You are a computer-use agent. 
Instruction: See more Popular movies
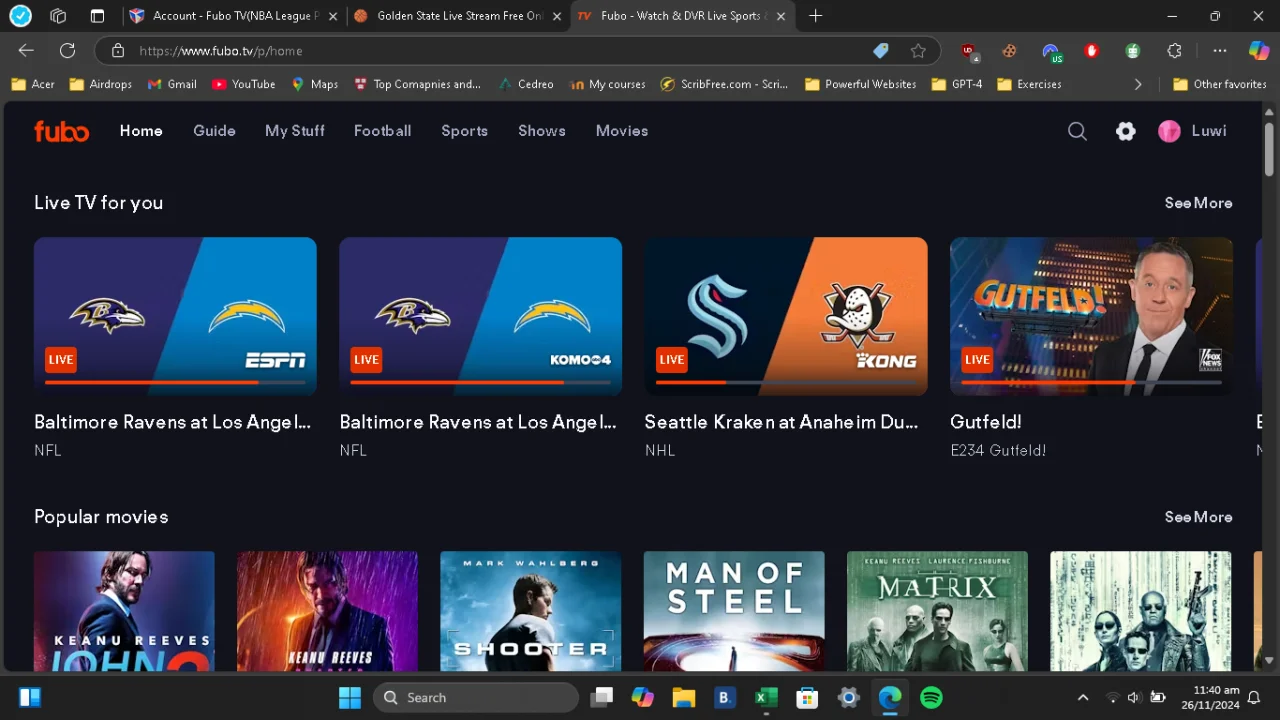(1198, 517)
